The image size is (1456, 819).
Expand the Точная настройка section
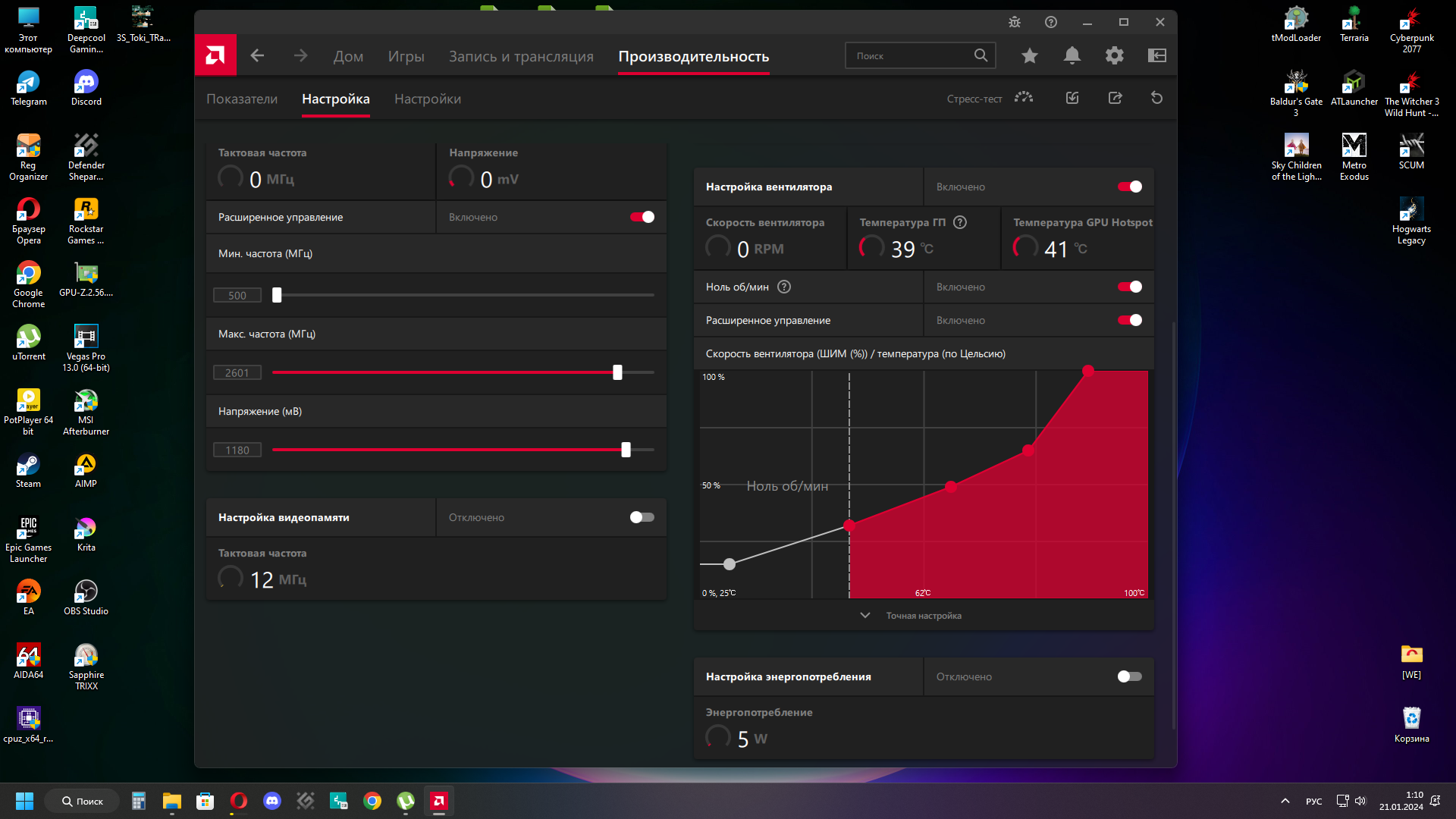[x=924, y=616]
